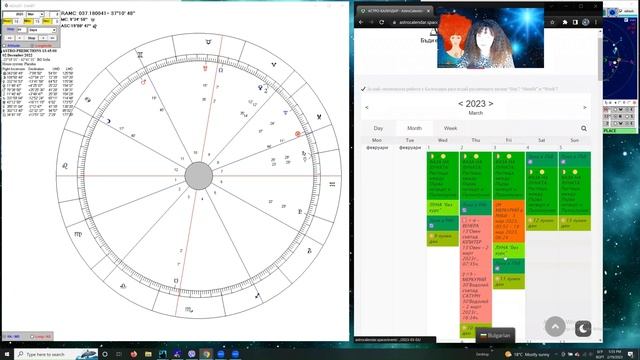Viewport: 640px width, 360px height.
Task: Switch calendar to Day view
Action: point(378,128)
